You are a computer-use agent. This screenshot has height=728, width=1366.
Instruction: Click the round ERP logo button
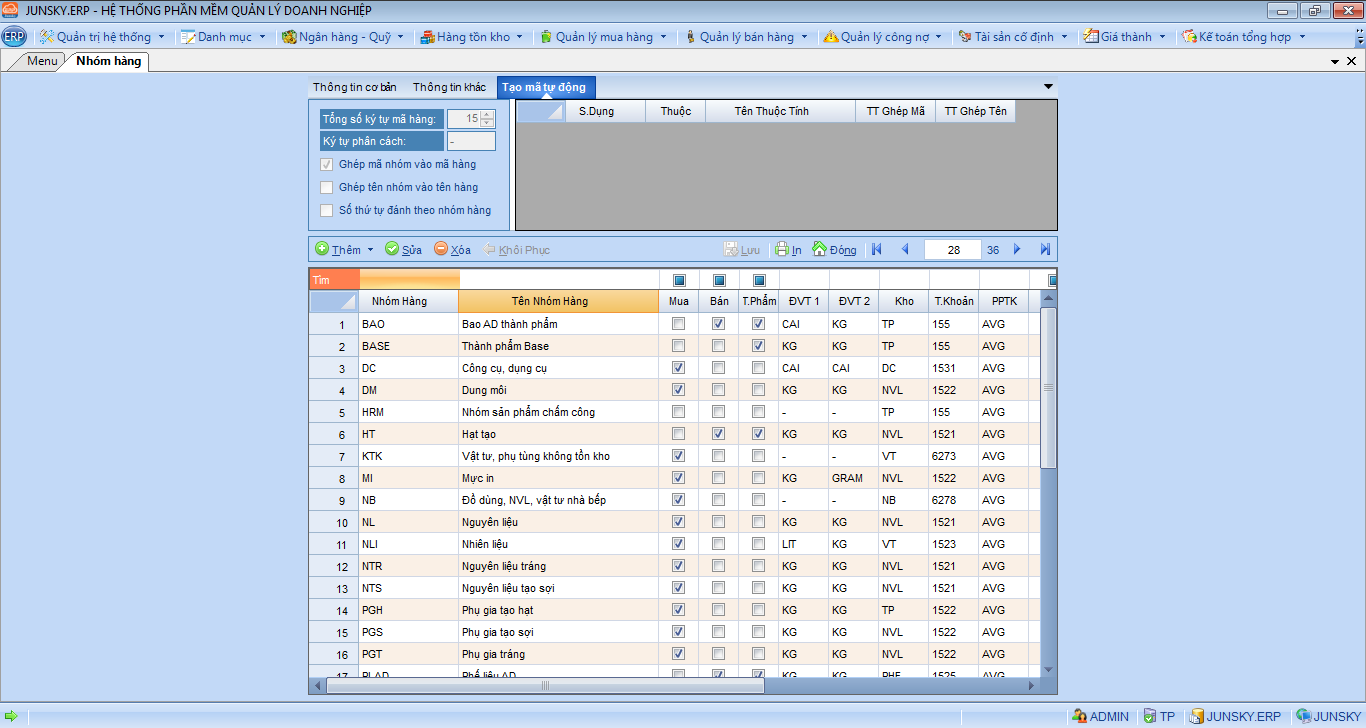click(x=14, y=37)
